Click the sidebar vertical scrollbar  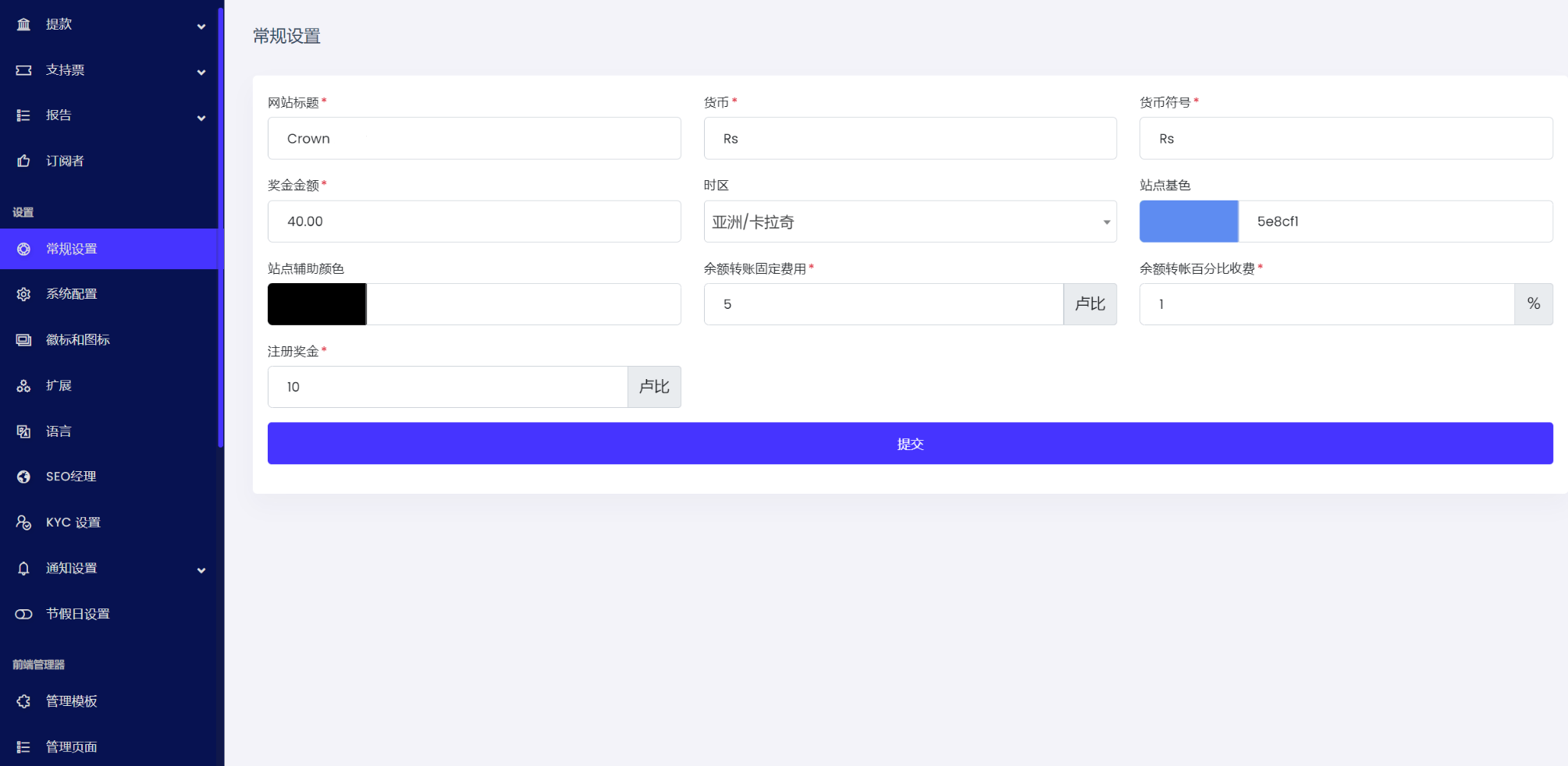click(x=221, y=226)
